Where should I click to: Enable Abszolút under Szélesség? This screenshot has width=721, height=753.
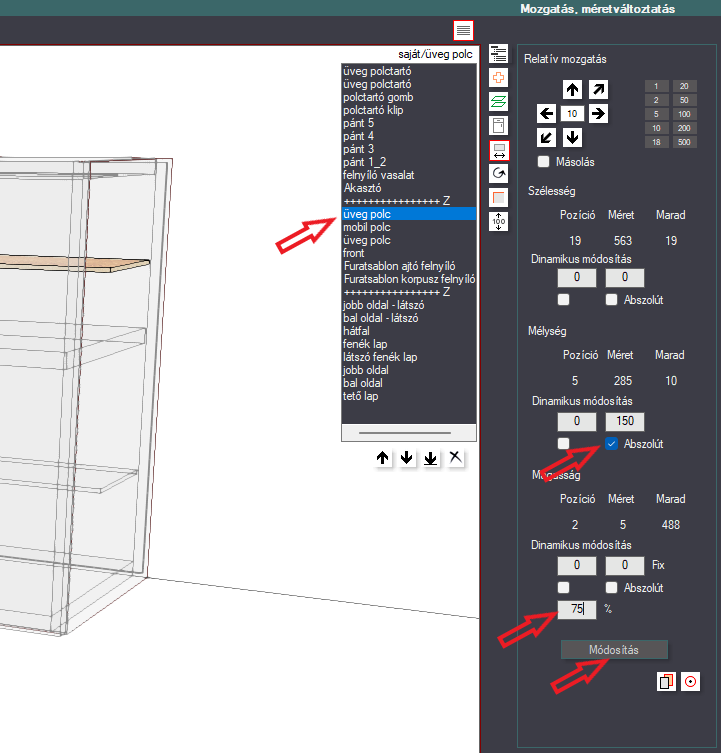[611, 300]
